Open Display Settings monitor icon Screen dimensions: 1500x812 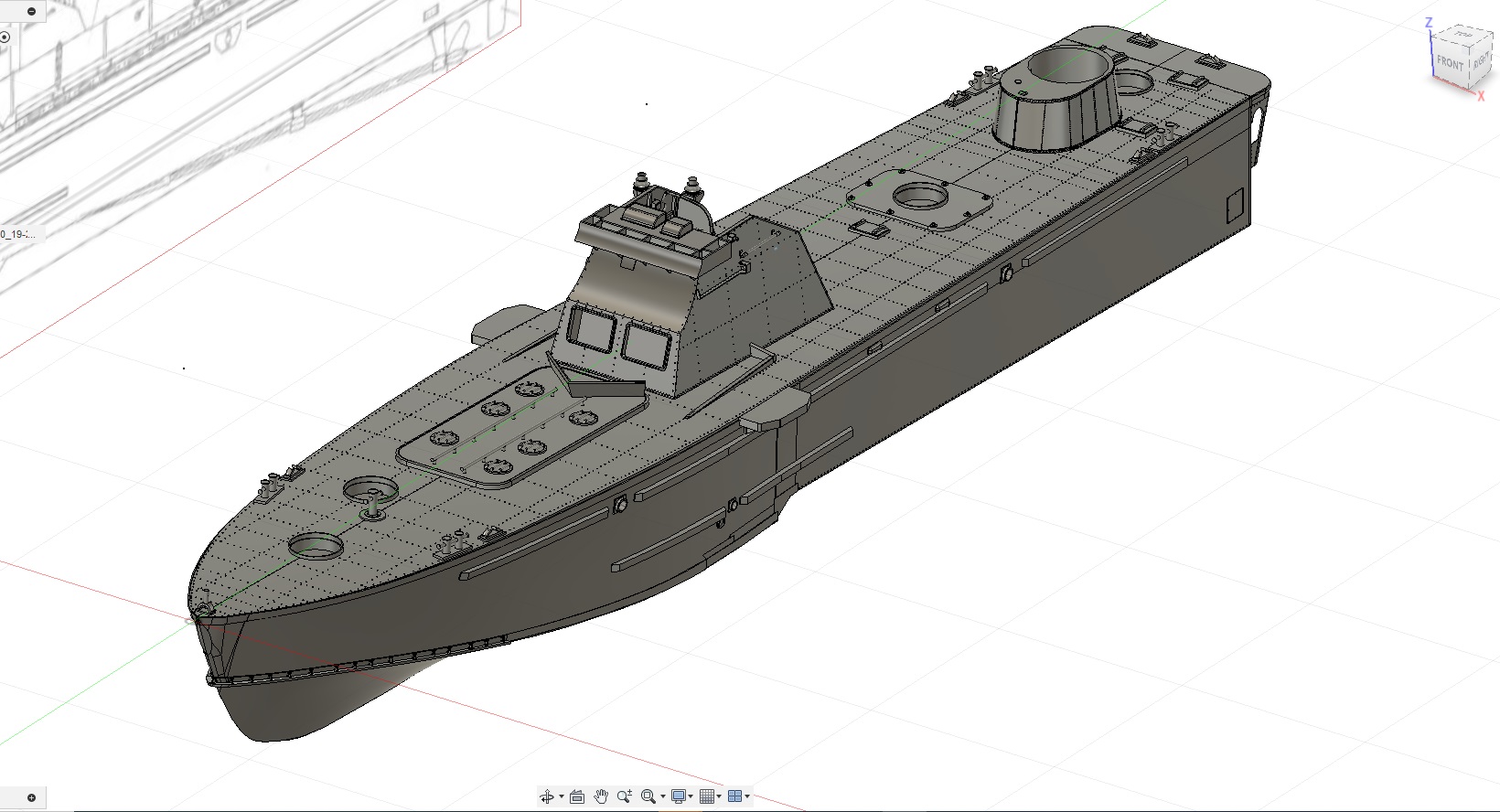point(679,796)
